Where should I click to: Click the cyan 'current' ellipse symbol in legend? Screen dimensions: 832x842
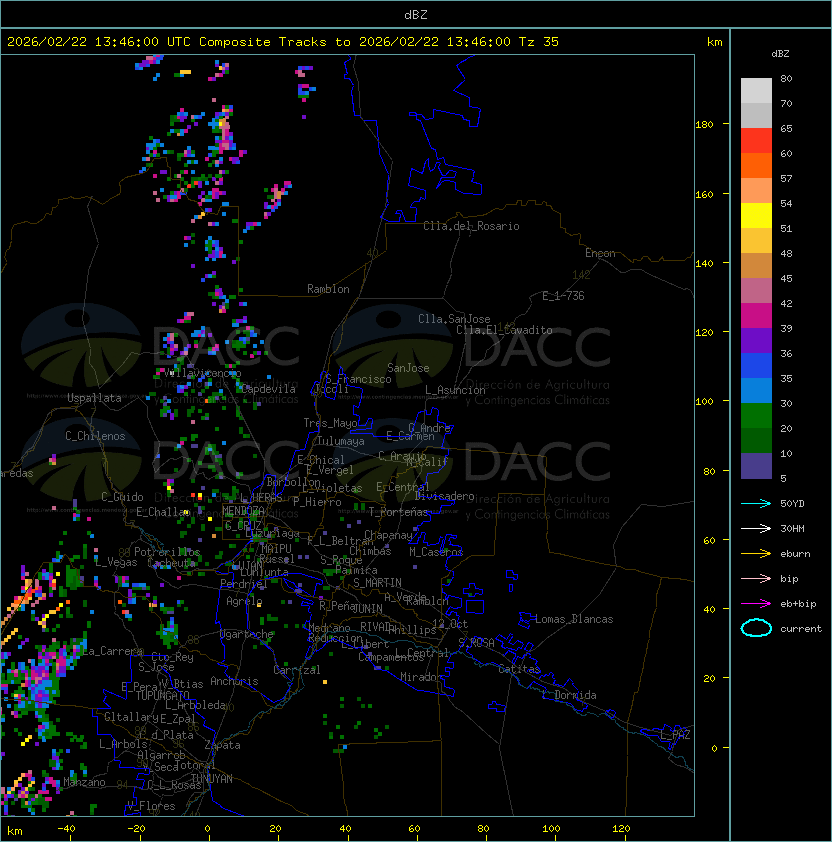click(x=756, y=628)
